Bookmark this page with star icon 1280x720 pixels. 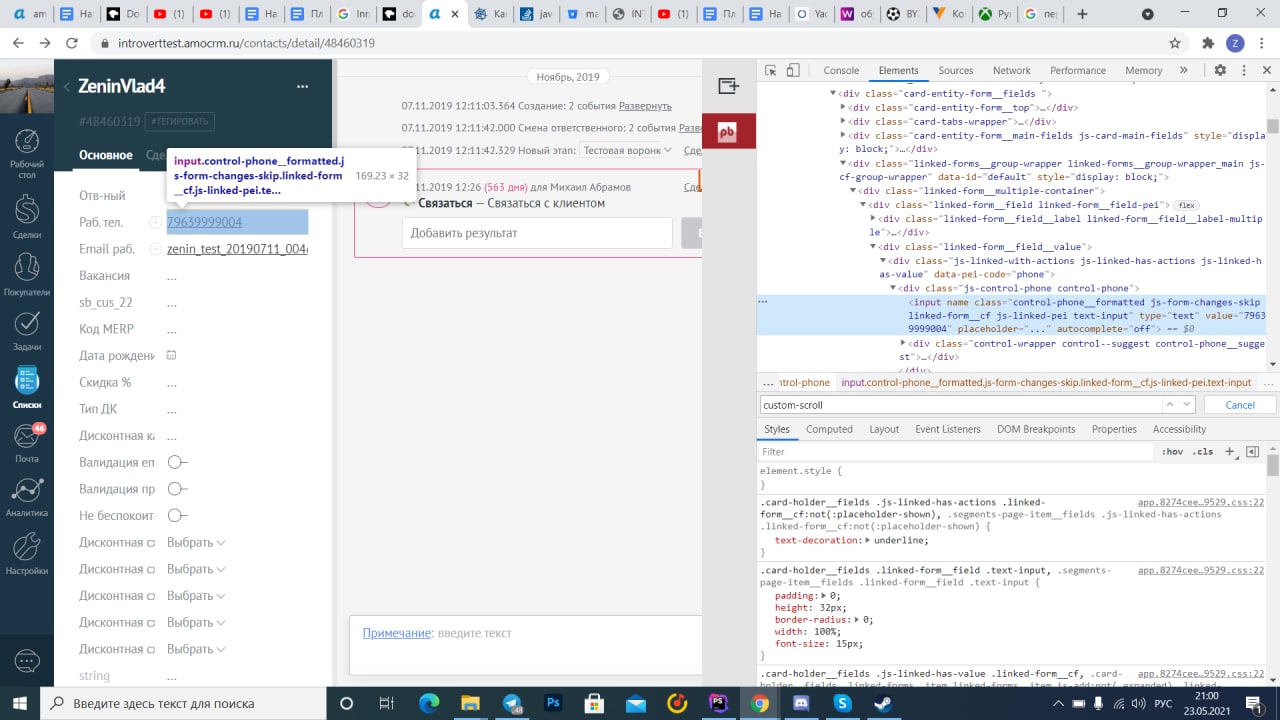(1175, 44)
